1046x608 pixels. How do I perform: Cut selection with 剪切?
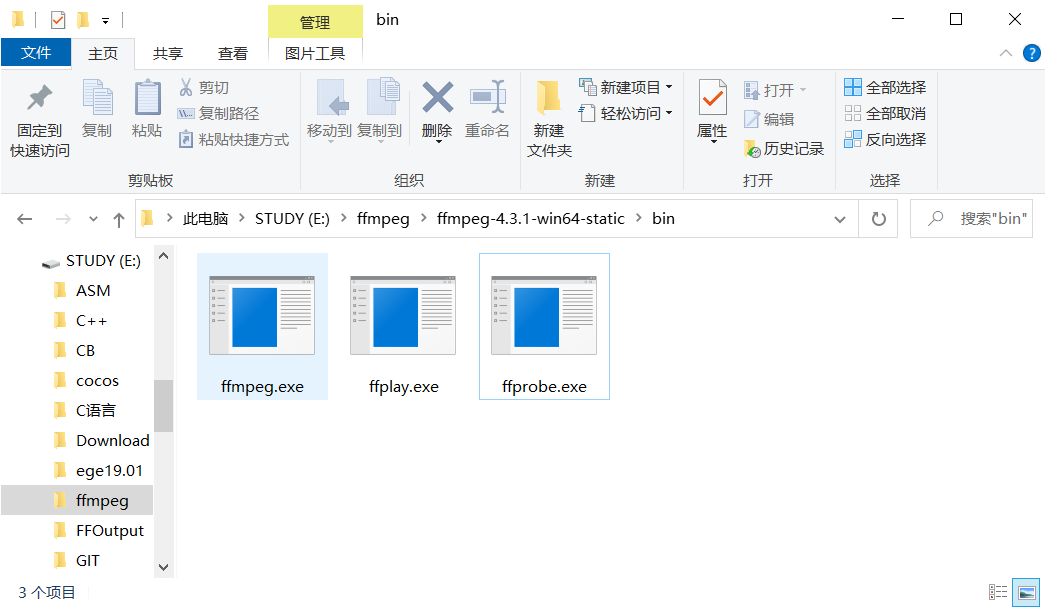pos(205,87)
